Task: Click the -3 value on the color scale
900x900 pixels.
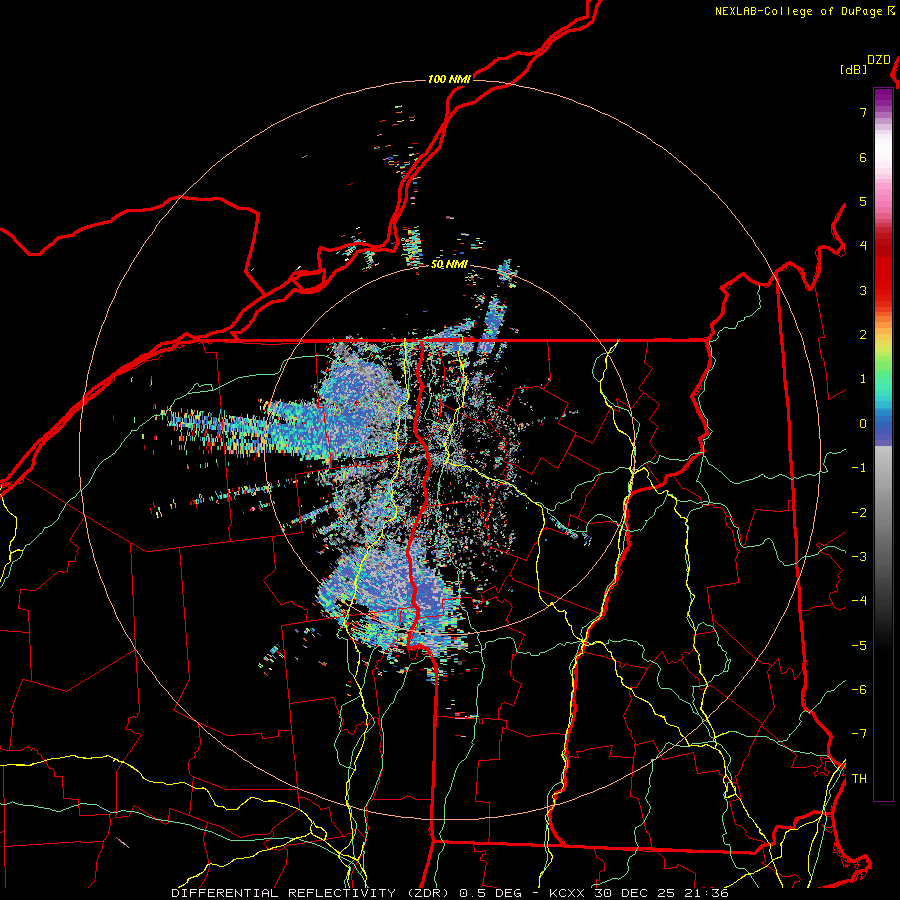Action: tap(859, 557)
